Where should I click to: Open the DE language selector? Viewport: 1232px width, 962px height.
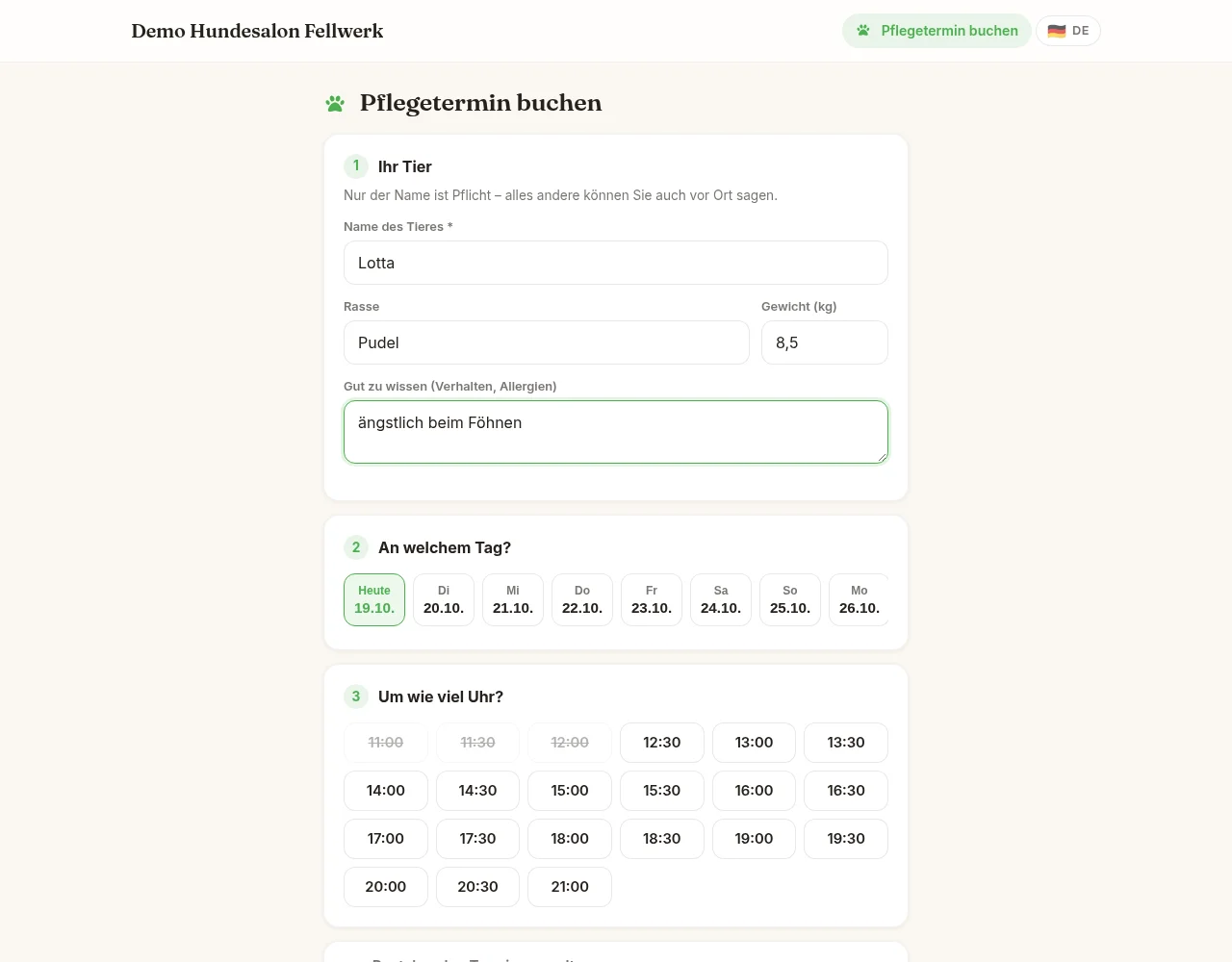click(x=1068, y=31)
